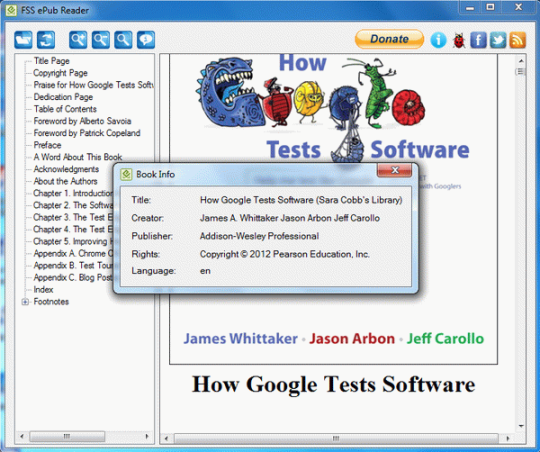Image resolution: width=540 pixels, height=452 pixels.
Task: Go to Chapter 4 in the tree
Action: (73, 229)
